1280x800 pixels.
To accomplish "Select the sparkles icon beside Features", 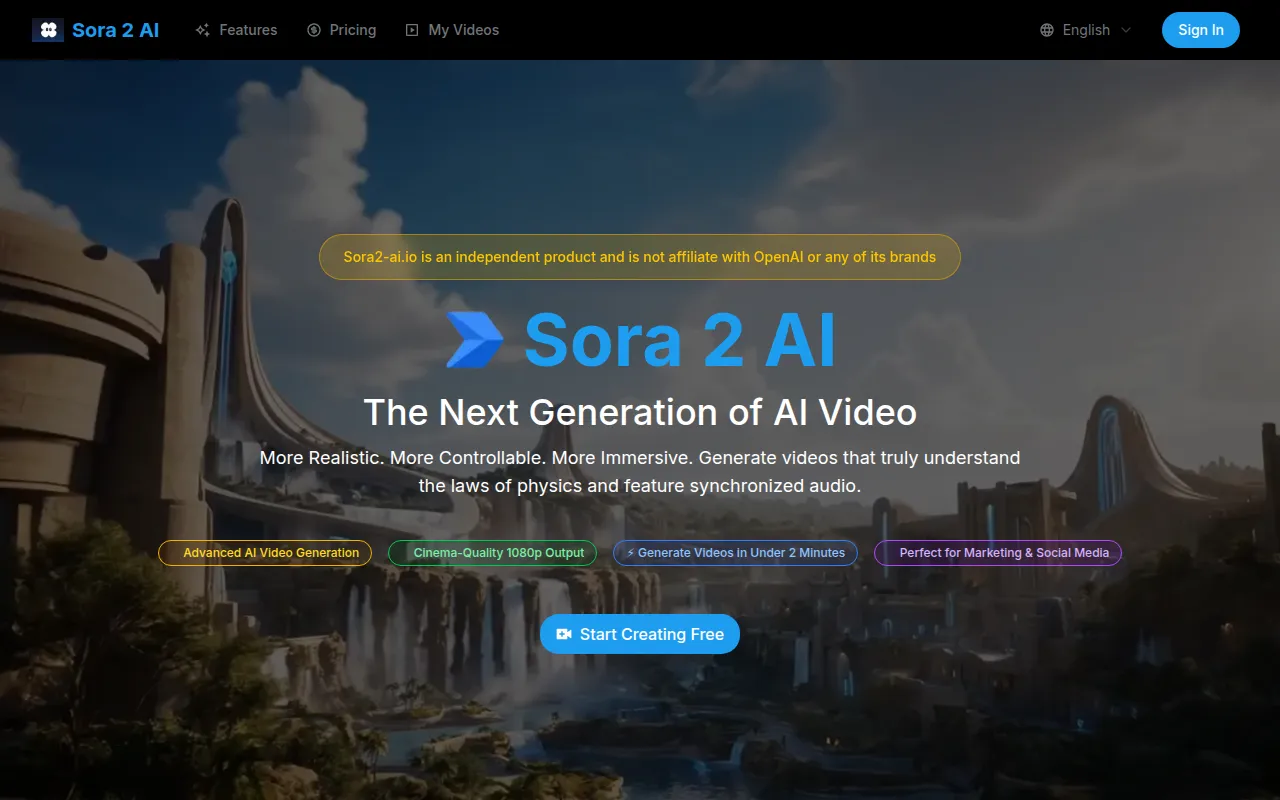I will click(203, 30).
